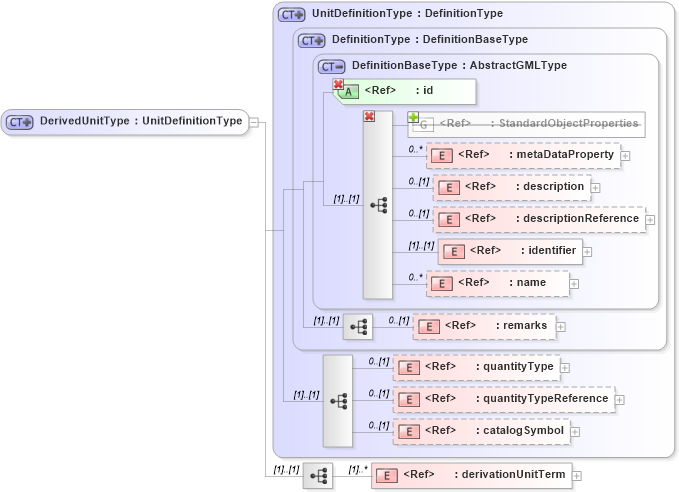Click the [1]..* cardinality of derivationUnitTerm
The width and height of the screenshot is (679, 492).
point(358,469)
